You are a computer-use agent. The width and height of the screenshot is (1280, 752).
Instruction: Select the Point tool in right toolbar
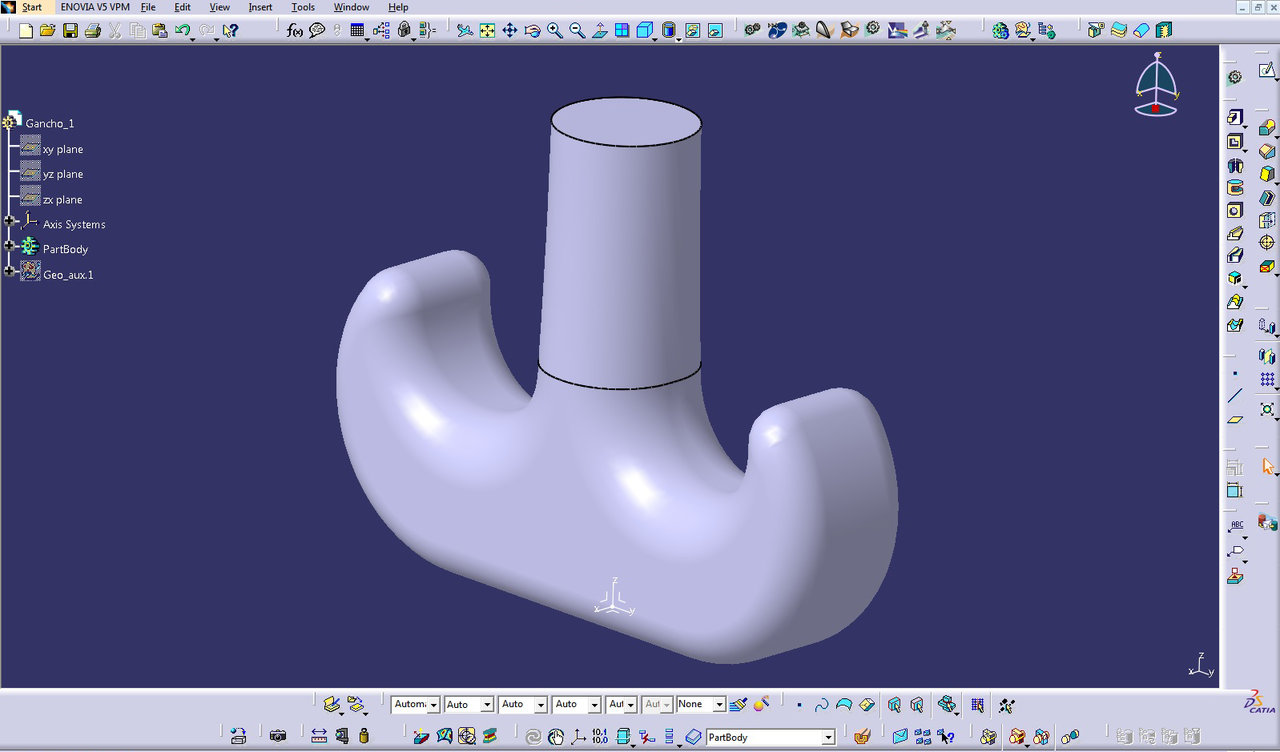(x=1235, y=372)
